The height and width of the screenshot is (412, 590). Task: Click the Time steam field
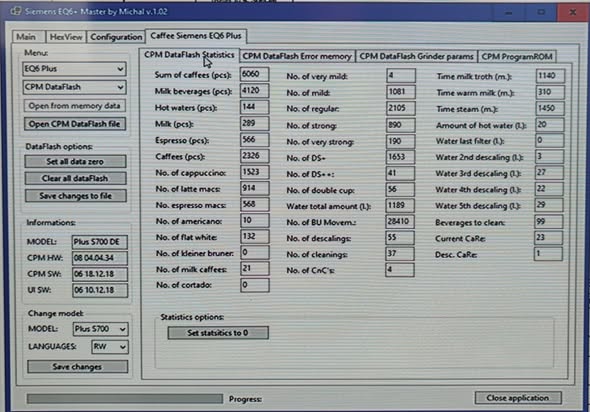pyautogui.click(x=550, y=108)
